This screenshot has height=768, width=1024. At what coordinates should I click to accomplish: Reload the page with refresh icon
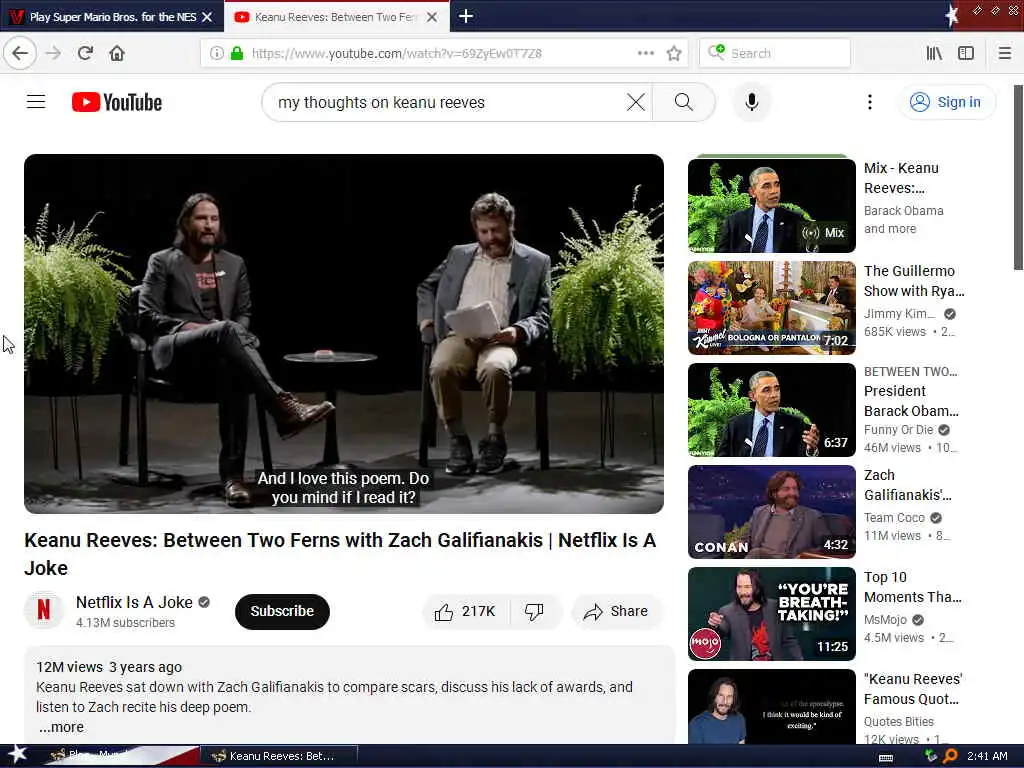[85, 53]
